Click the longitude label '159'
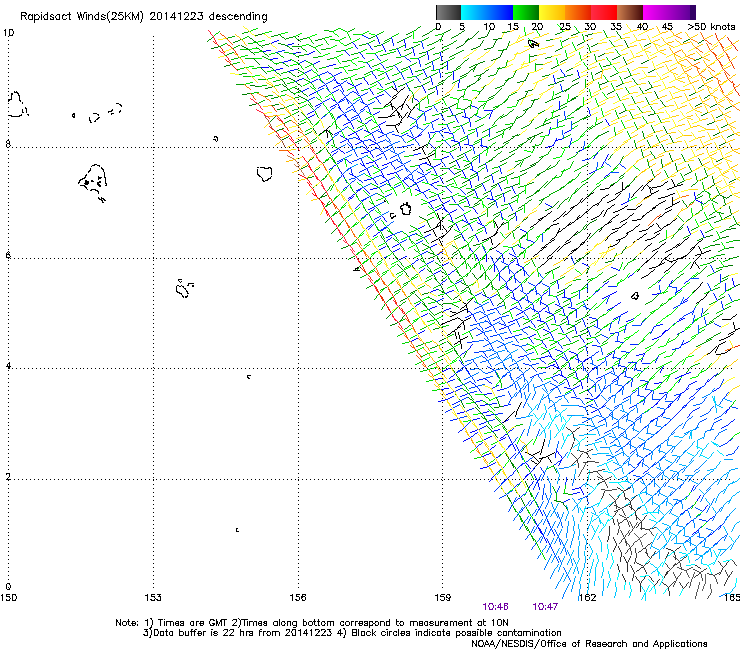The image size is (740, 650). pyautogui.click(x=443, y=597)
